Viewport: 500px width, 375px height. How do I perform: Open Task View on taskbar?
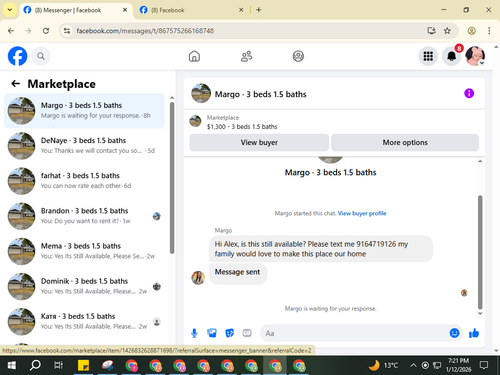[58, 366]
